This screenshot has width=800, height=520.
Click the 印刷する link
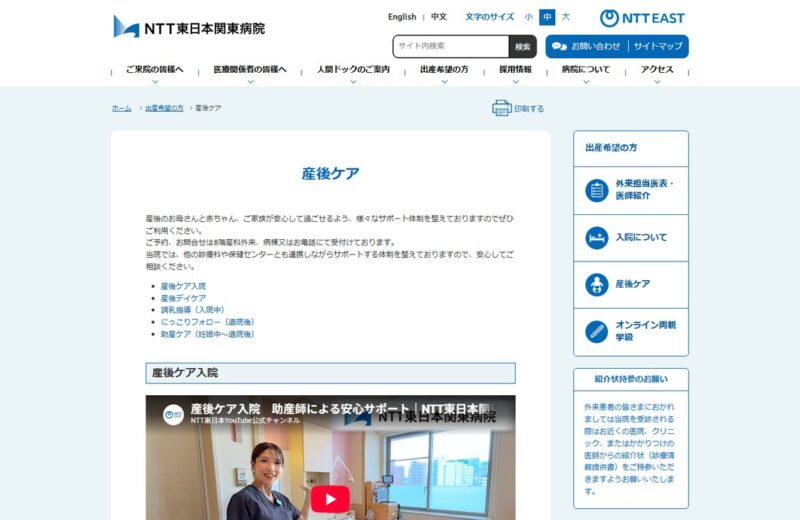point(529,109)
